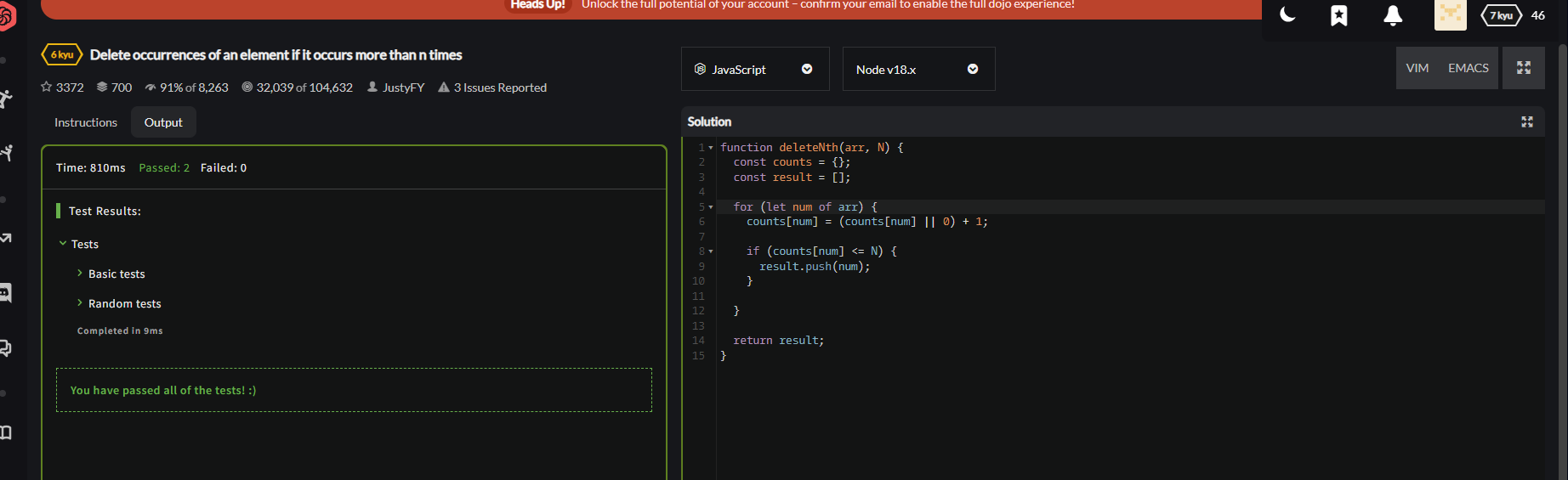Toggle dark mode with the moon icon
Image resolution: width=1568 pixels, height=480 pixels.
(1287, 15)
